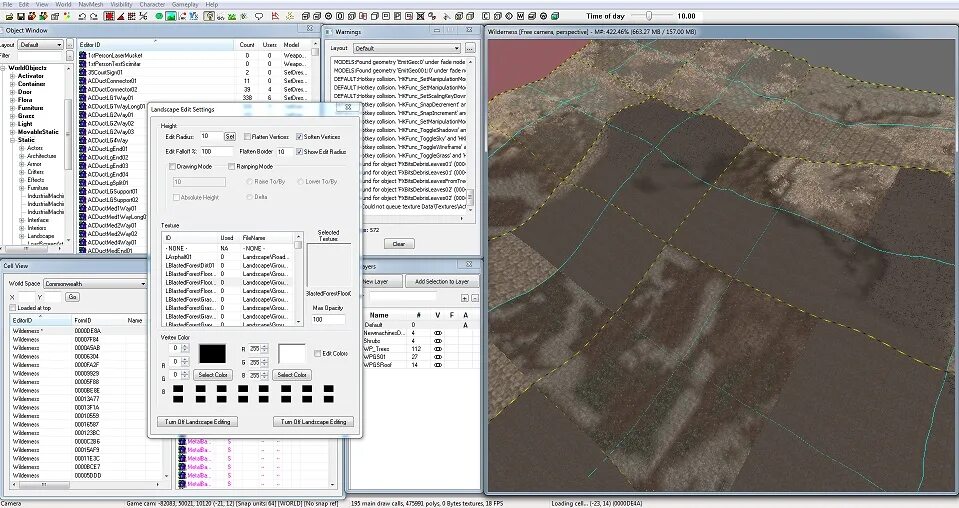This screenshot has width=959, height=508.
Task: Open the Warnings Layout dropdown
Action: click(x=406, y=48)
